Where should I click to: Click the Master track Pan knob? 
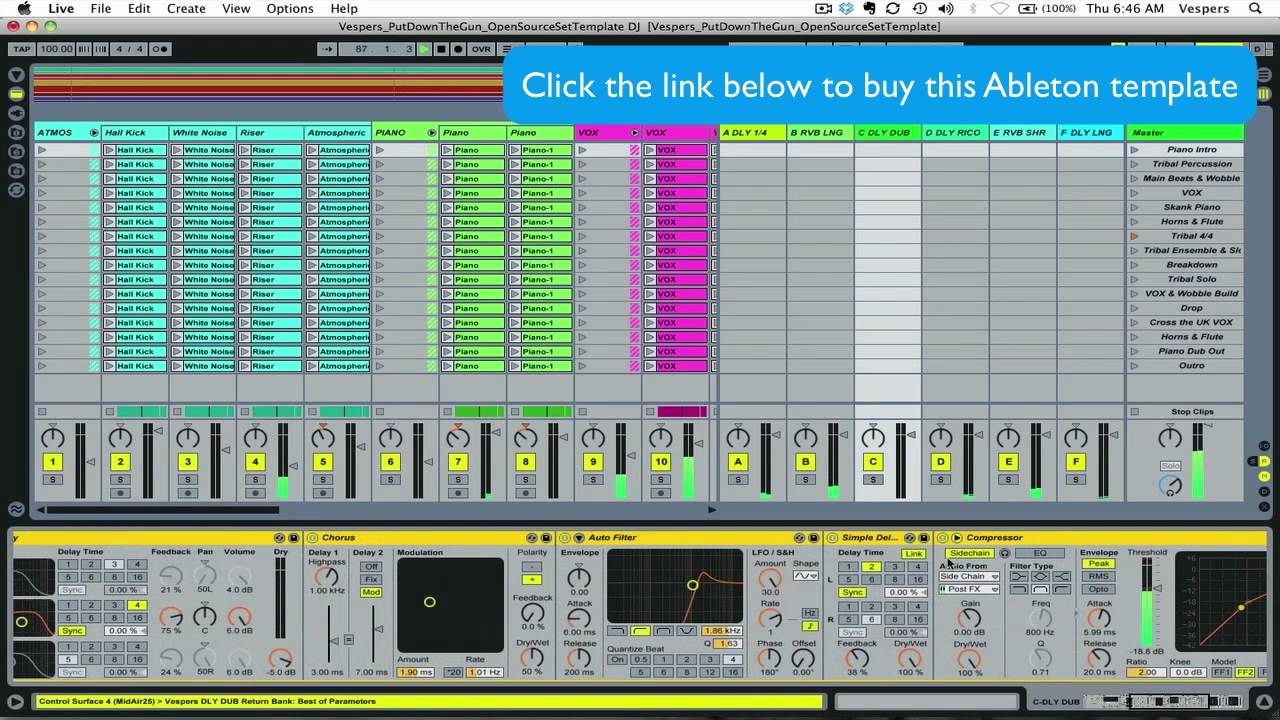[x=1170, y=437]
